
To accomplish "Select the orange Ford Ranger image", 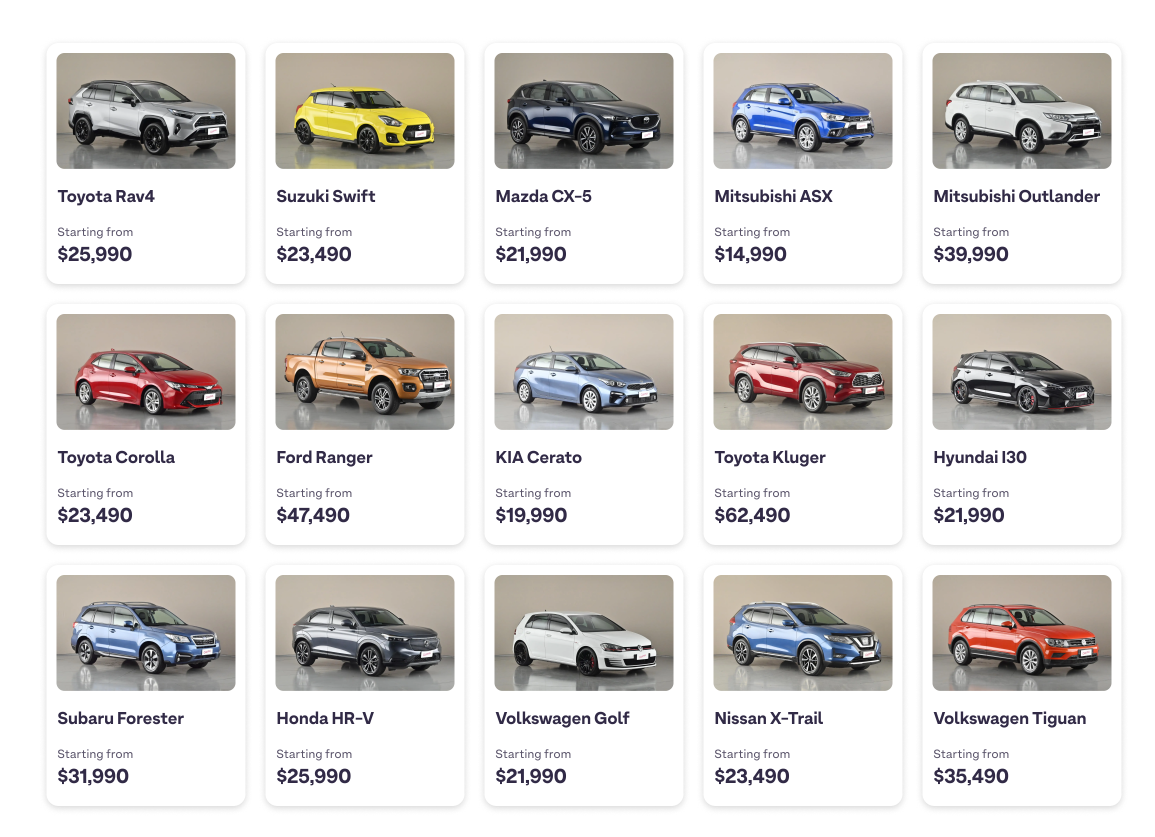I will pyautogui.click(x=365, y=372).
